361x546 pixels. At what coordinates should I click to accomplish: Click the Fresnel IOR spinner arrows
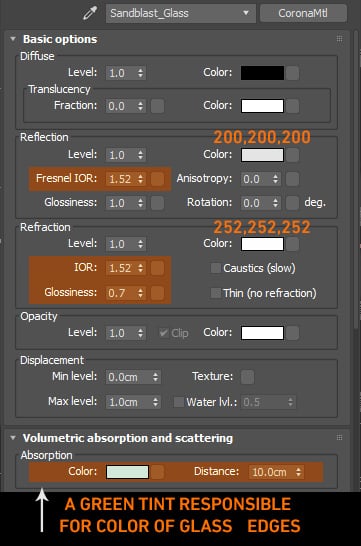pyautogui.click(x=141, y=179)
